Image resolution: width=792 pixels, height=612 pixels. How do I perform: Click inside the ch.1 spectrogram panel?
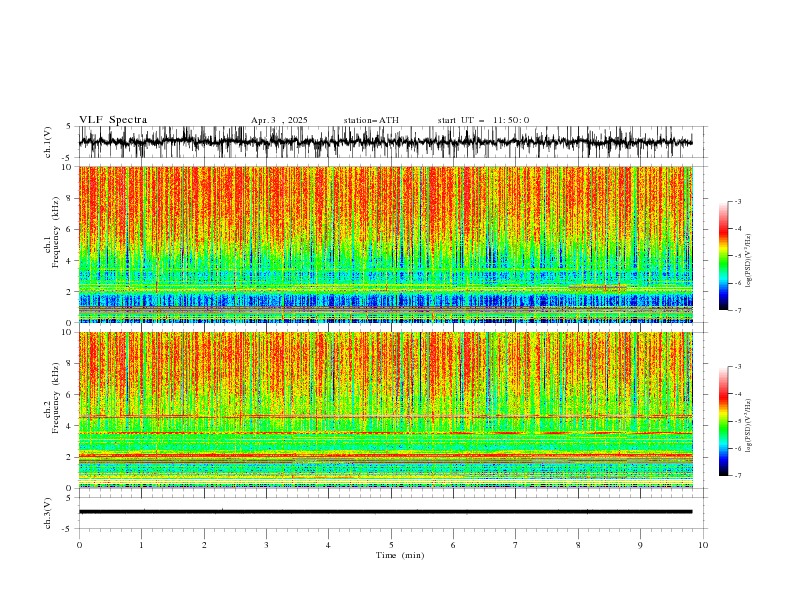click(386, 244)
